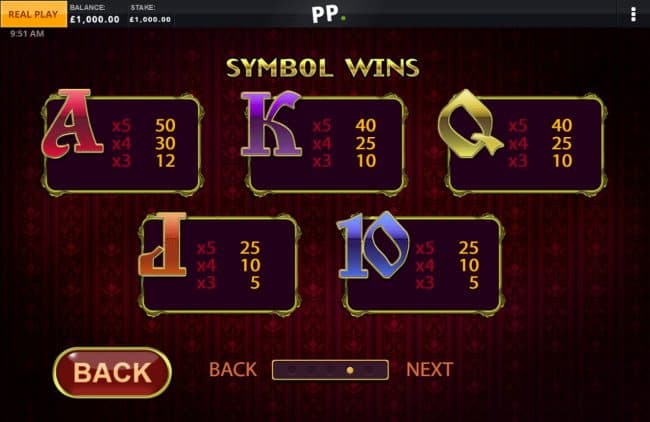Click the large red BACK button
This screenshot has width=650, height=422.
click(x=112, y=372)
